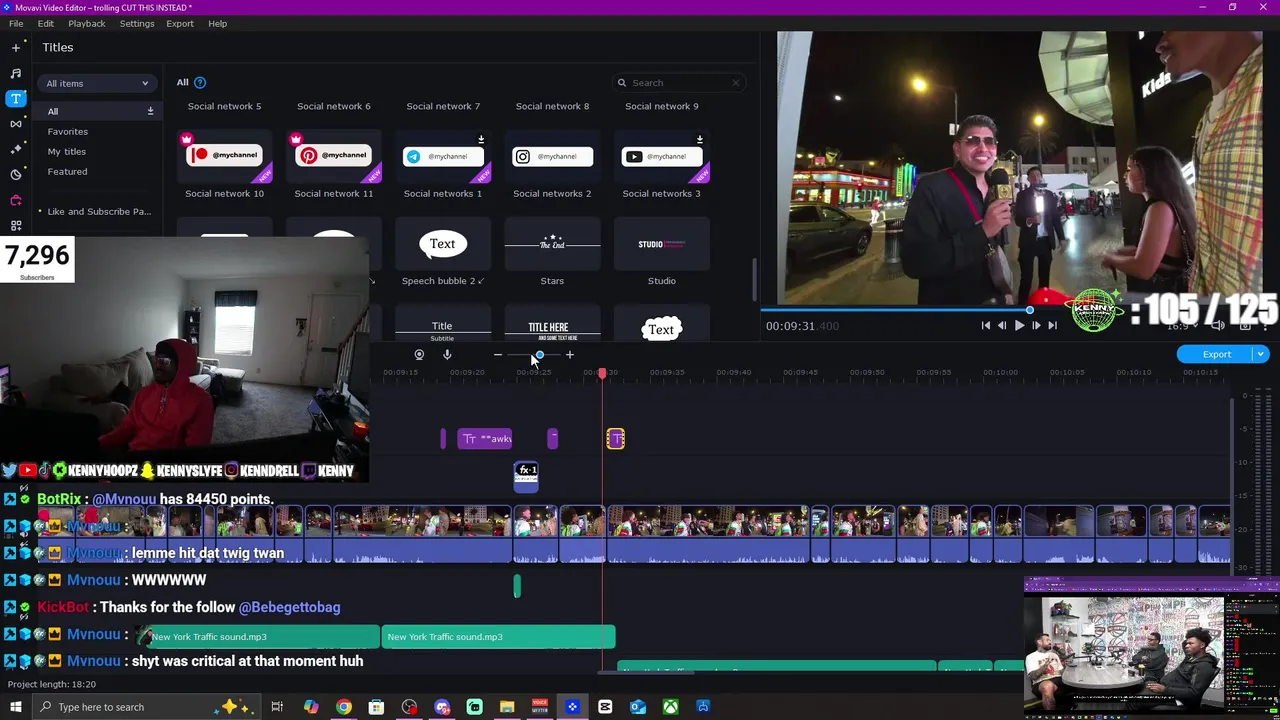Select the Social networks 3 YouTube title

[662, 156]
